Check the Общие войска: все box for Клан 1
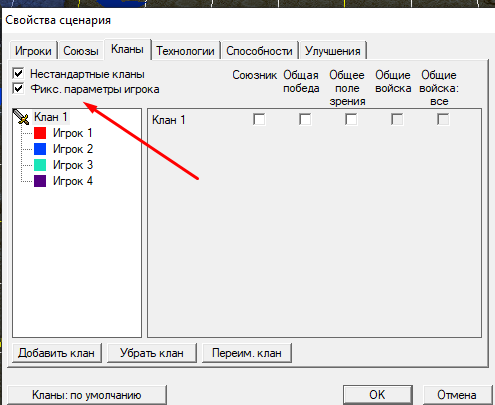The width and height of the screenshot is (495, 405). [x=443, y=119]
